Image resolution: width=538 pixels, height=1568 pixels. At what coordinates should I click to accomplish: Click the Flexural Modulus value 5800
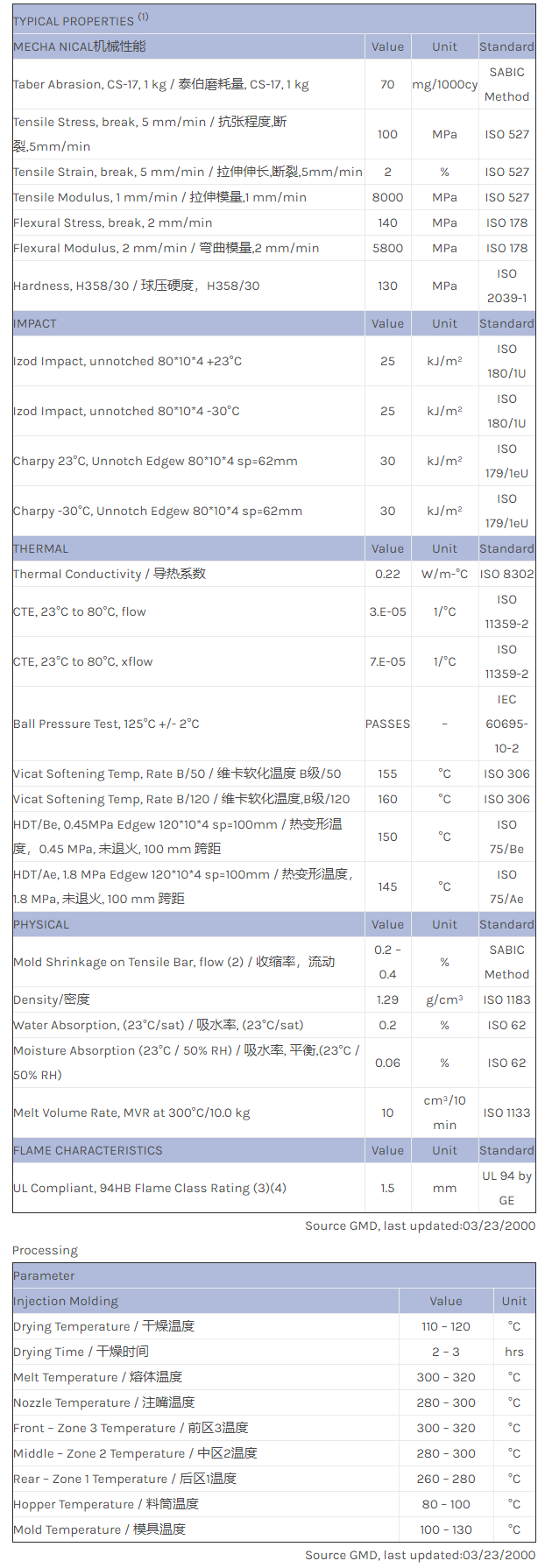pyautogui.click(x=387, y=249)
